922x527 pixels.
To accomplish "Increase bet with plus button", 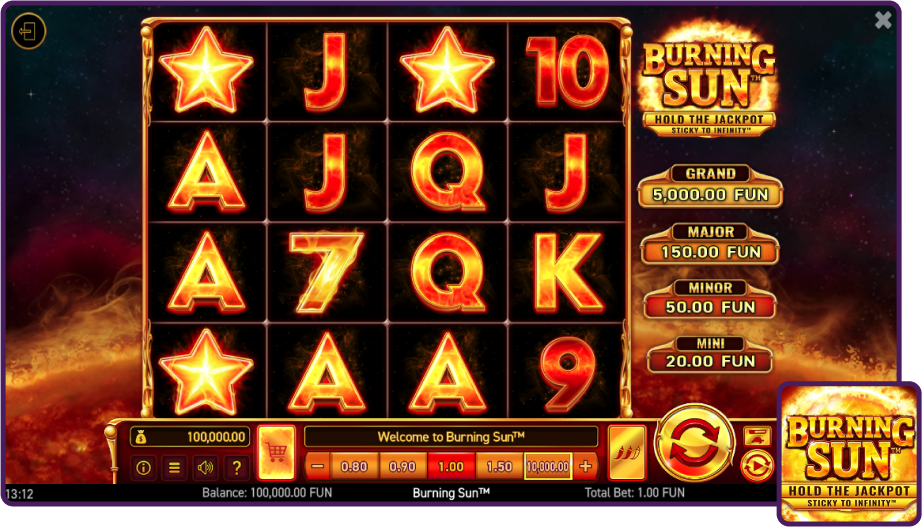I will (585, 466).
